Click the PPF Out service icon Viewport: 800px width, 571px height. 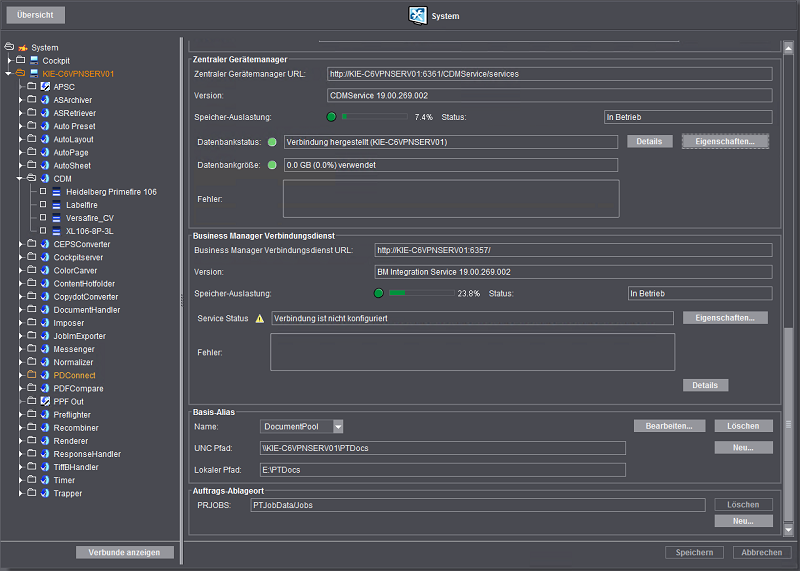(45, 401)
